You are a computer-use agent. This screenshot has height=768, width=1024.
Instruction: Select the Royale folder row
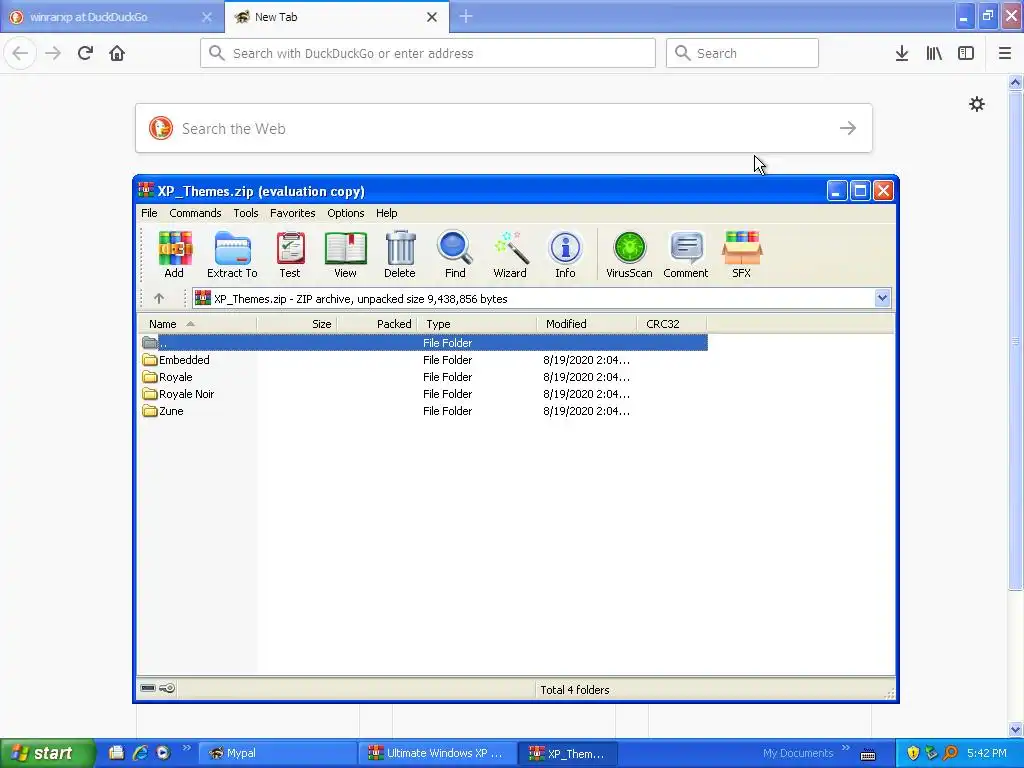coord(423,377)
